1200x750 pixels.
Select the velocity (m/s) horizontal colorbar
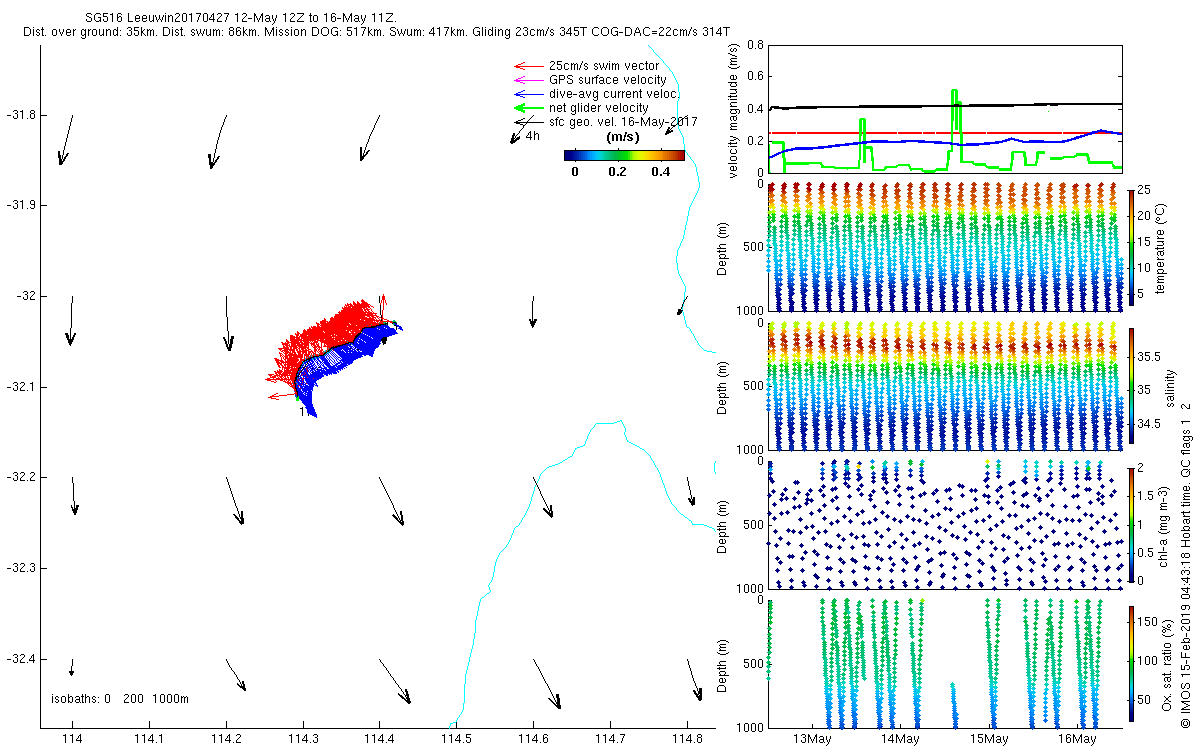click(x=624, y=155)
